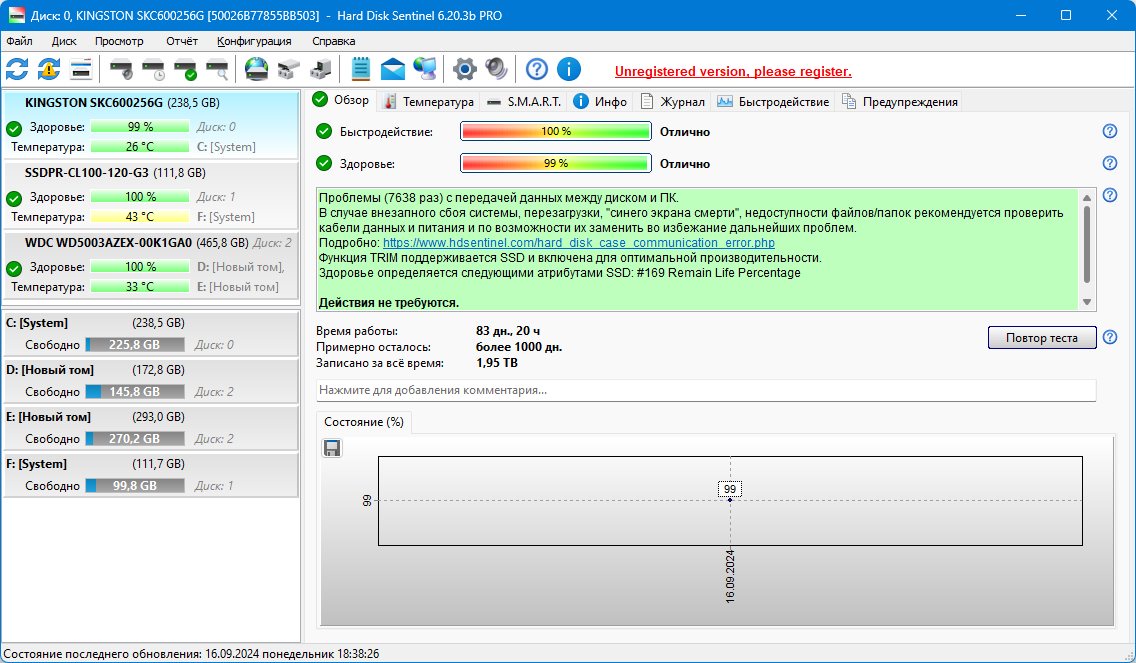1136x663 pixels.
Task: Open the Диск menu
Action: (x=64, y=41)
